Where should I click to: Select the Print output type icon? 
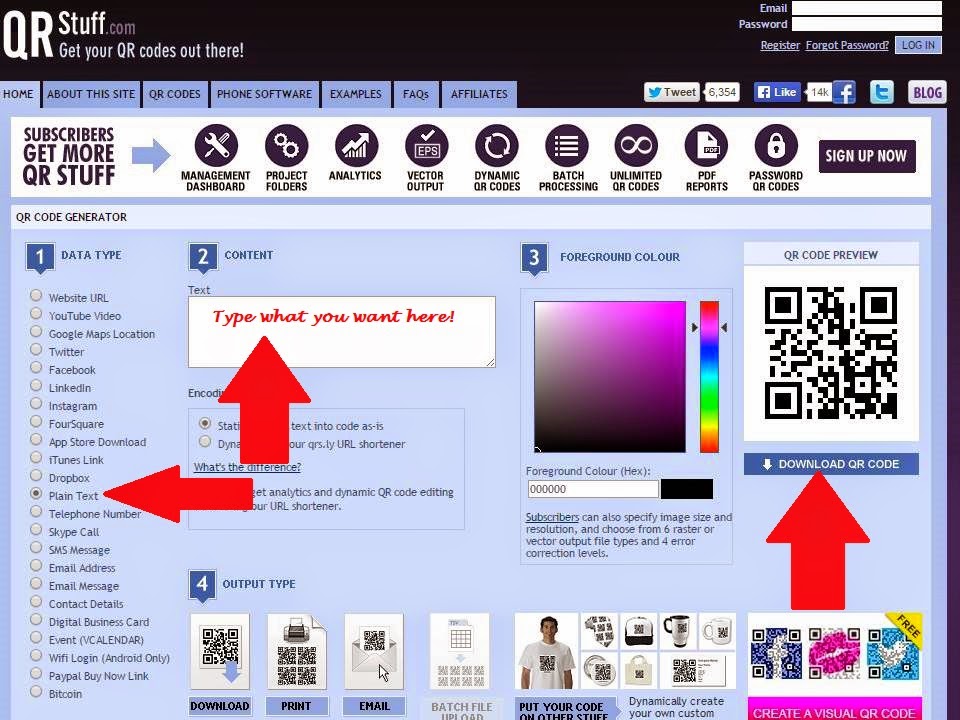296,651
